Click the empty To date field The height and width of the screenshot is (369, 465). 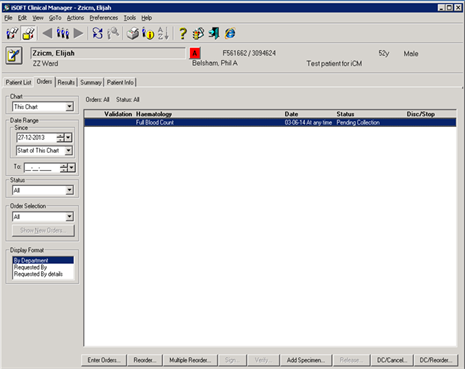pyautogui.click(x=42, y=168)
